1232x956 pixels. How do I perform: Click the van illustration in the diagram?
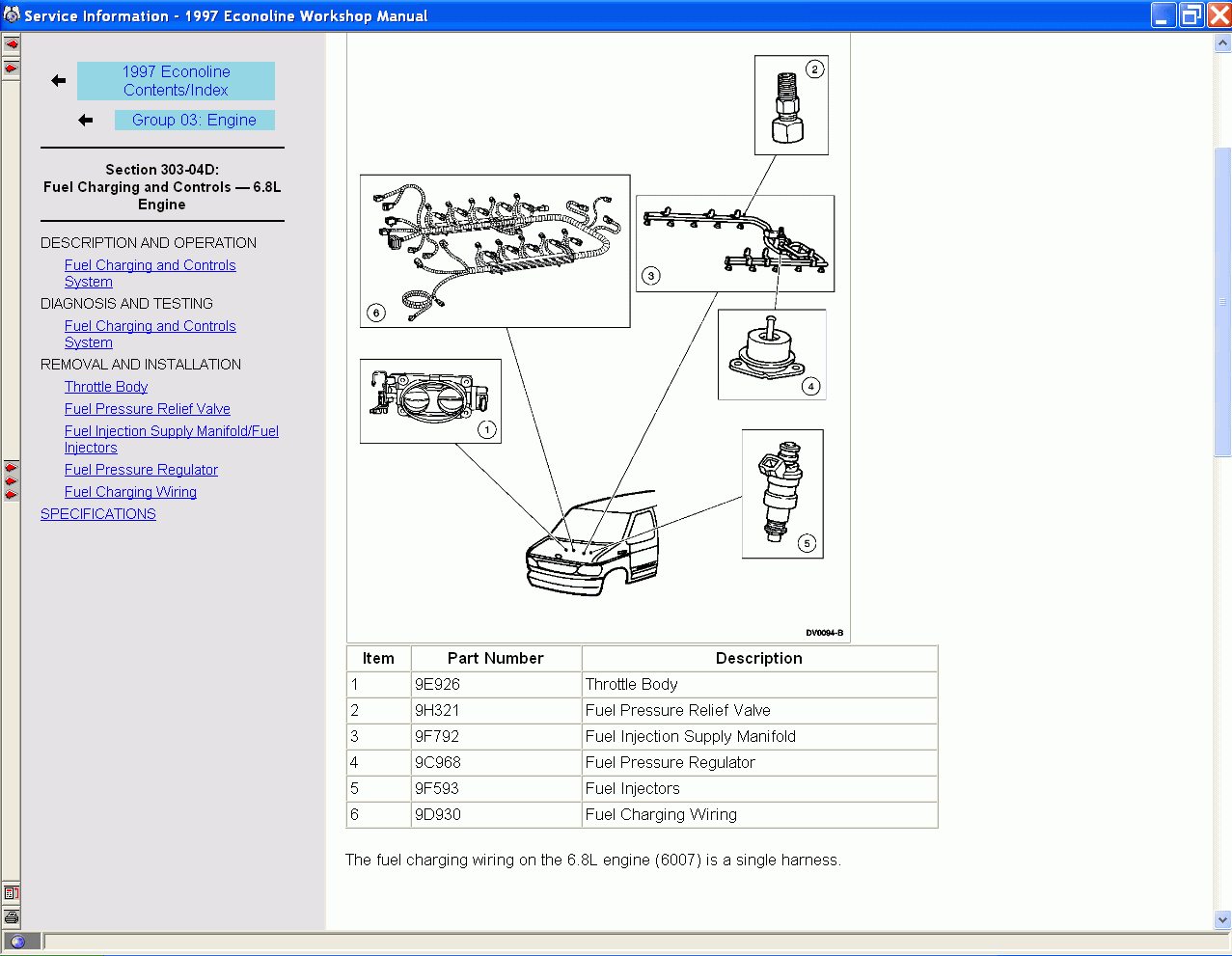(x=592, y=542)
